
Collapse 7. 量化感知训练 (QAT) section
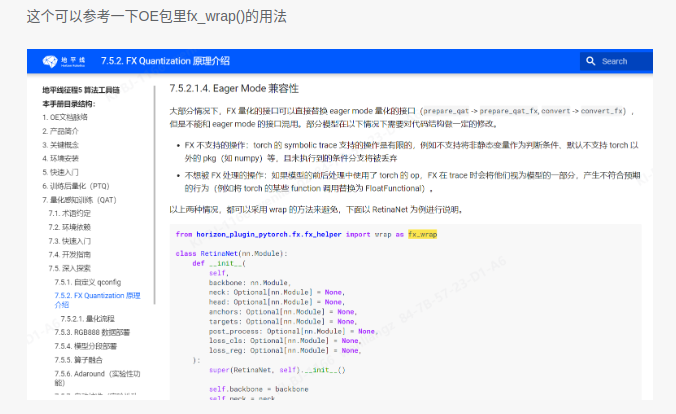(77, 200)
